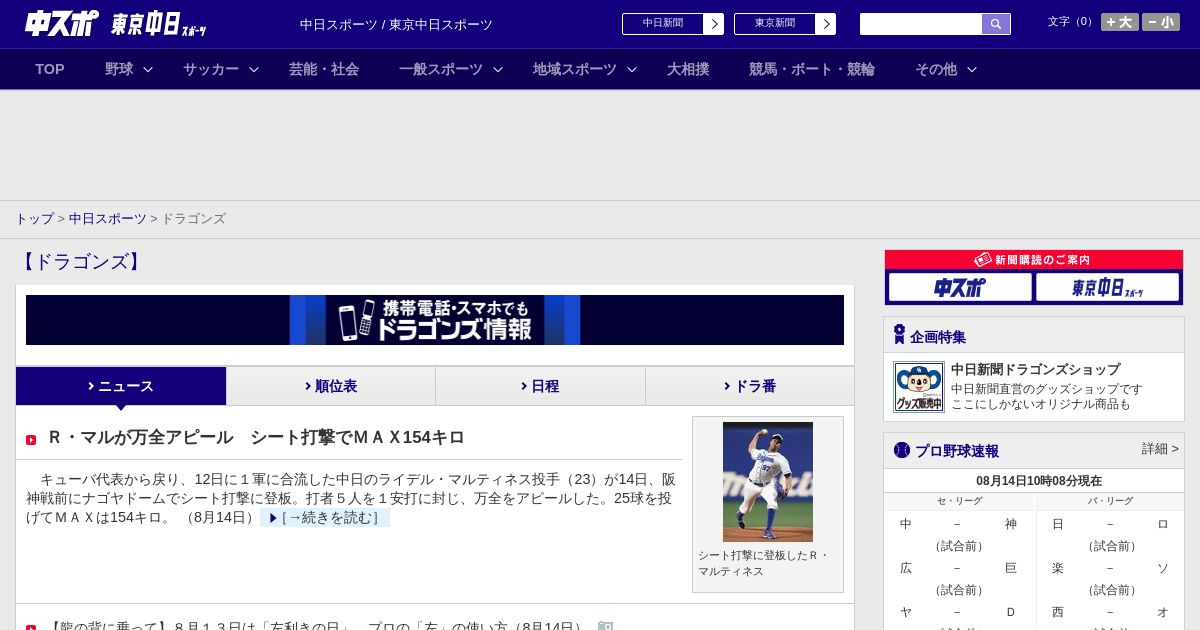Click the 日 － ロ game row
1200x630 pixels.
(x=1110, y=524)
